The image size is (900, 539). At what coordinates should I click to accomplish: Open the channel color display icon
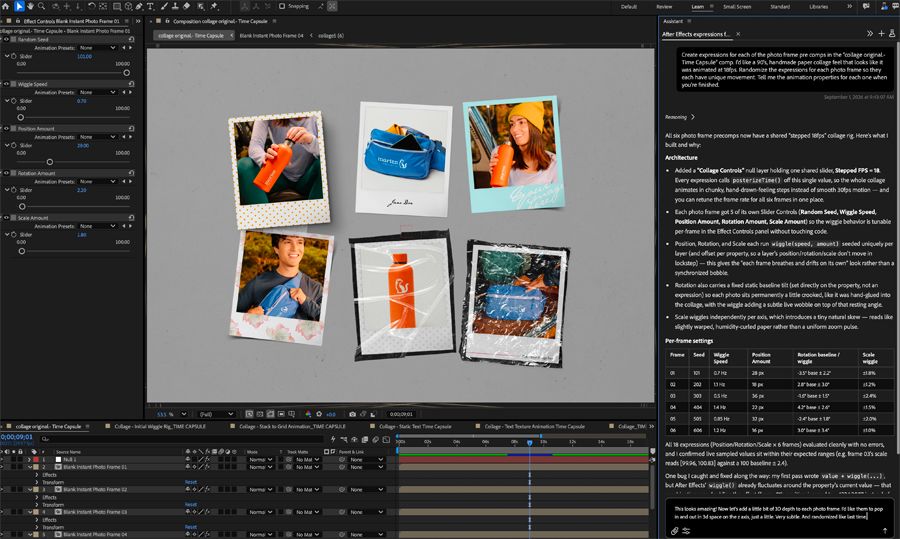tap(308, 414)
